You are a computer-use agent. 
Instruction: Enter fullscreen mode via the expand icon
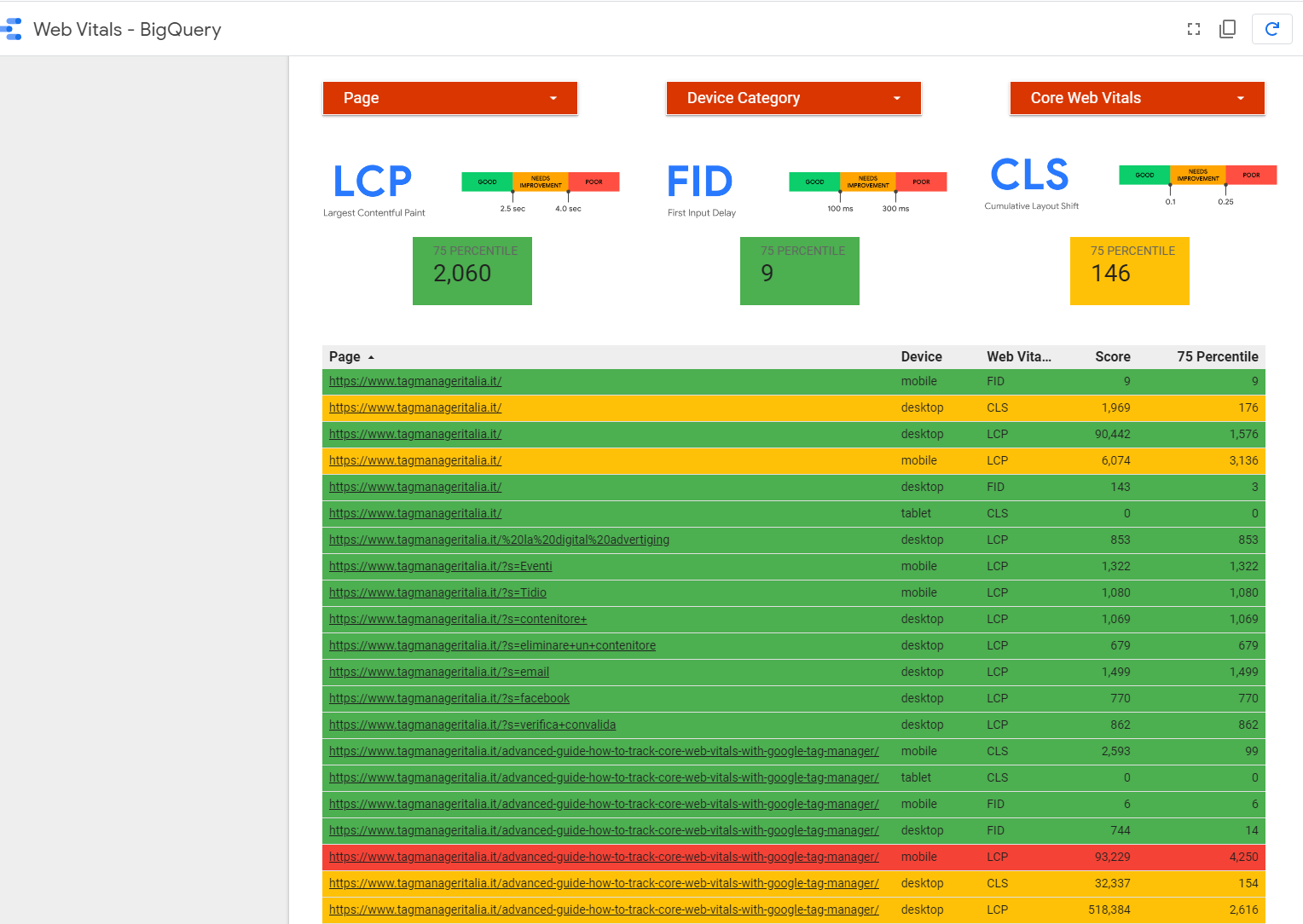point(1193,28)
